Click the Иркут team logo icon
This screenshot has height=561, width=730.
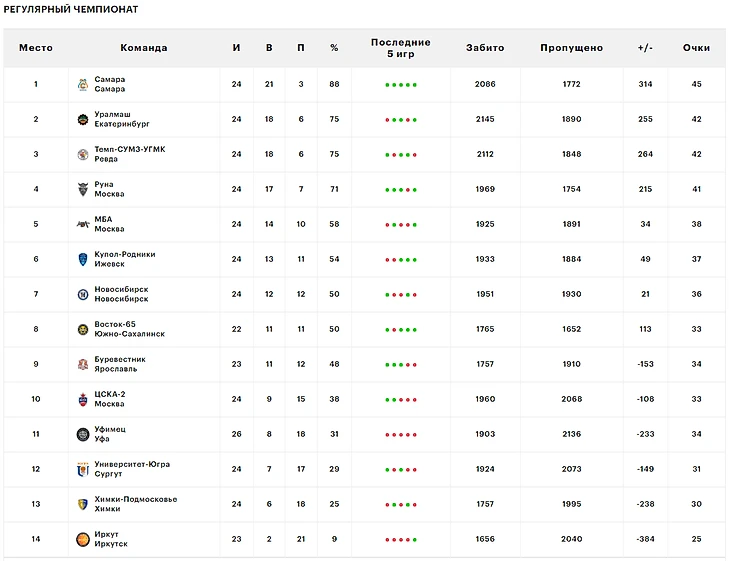83,540
